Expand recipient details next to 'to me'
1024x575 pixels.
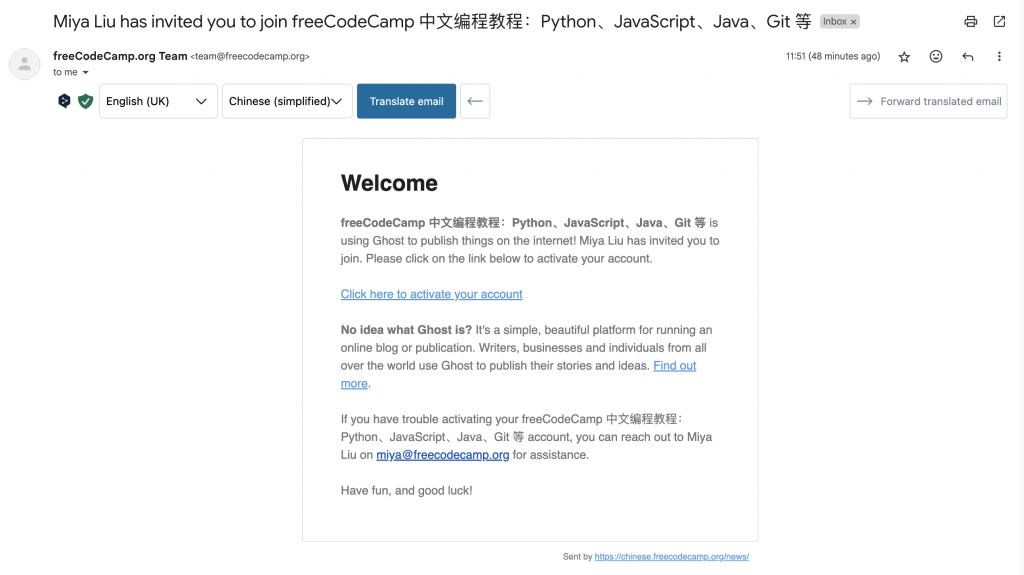pos(86,73)
